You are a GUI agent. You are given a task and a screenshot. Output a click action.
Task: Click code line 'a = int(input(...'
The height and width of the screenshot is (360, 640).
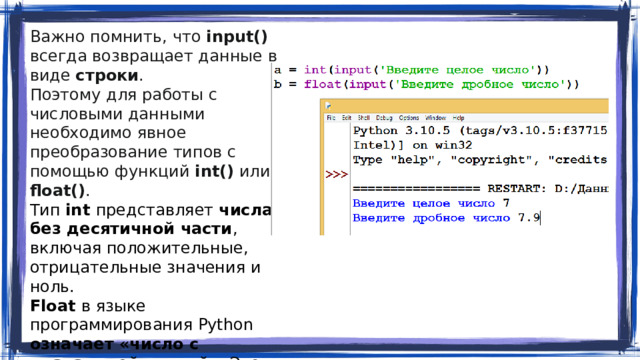pyautogui.click(x=412, y=70)
